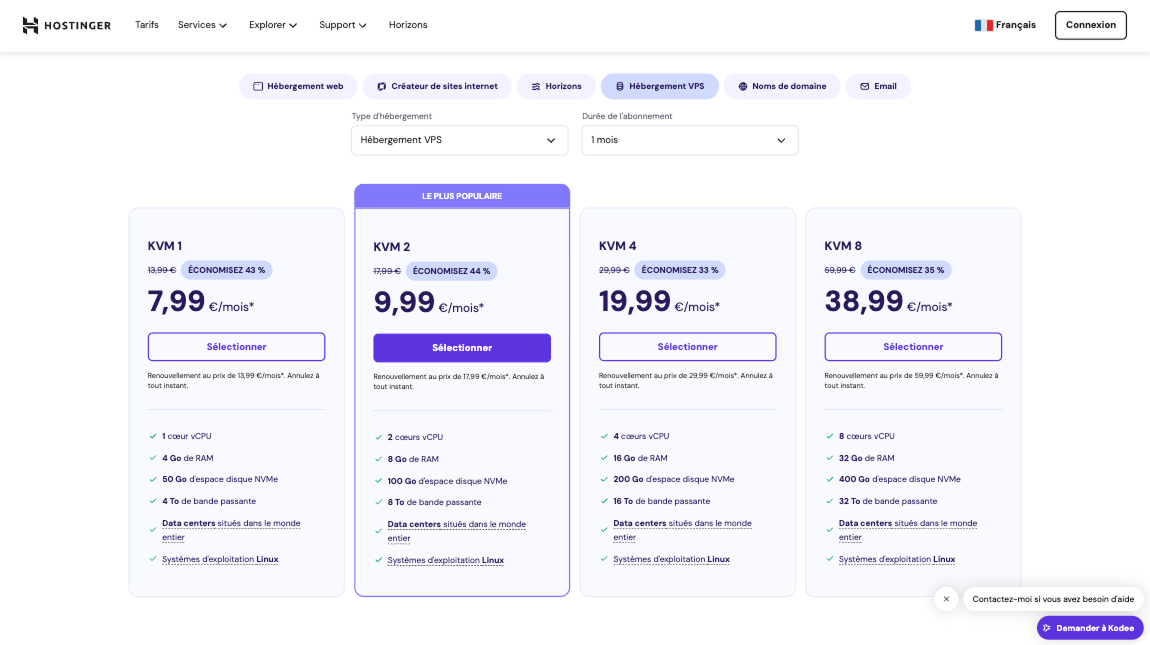Click the Hébergement VPS server icon
Image resolution: width=1150 pixels, height=645 pixels.
(620, 87)
